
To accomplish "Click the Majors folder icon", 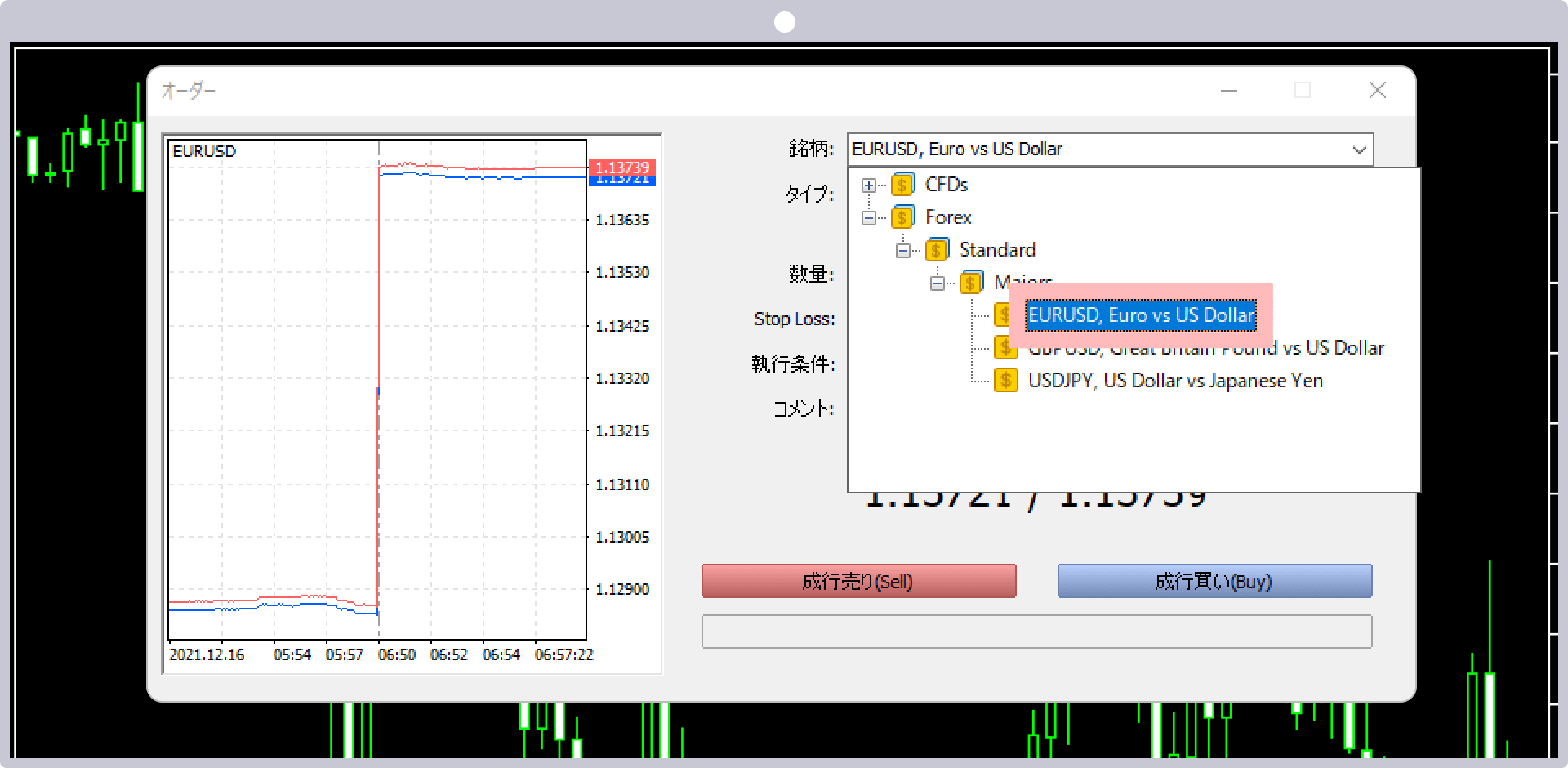I will pos(971,283).
